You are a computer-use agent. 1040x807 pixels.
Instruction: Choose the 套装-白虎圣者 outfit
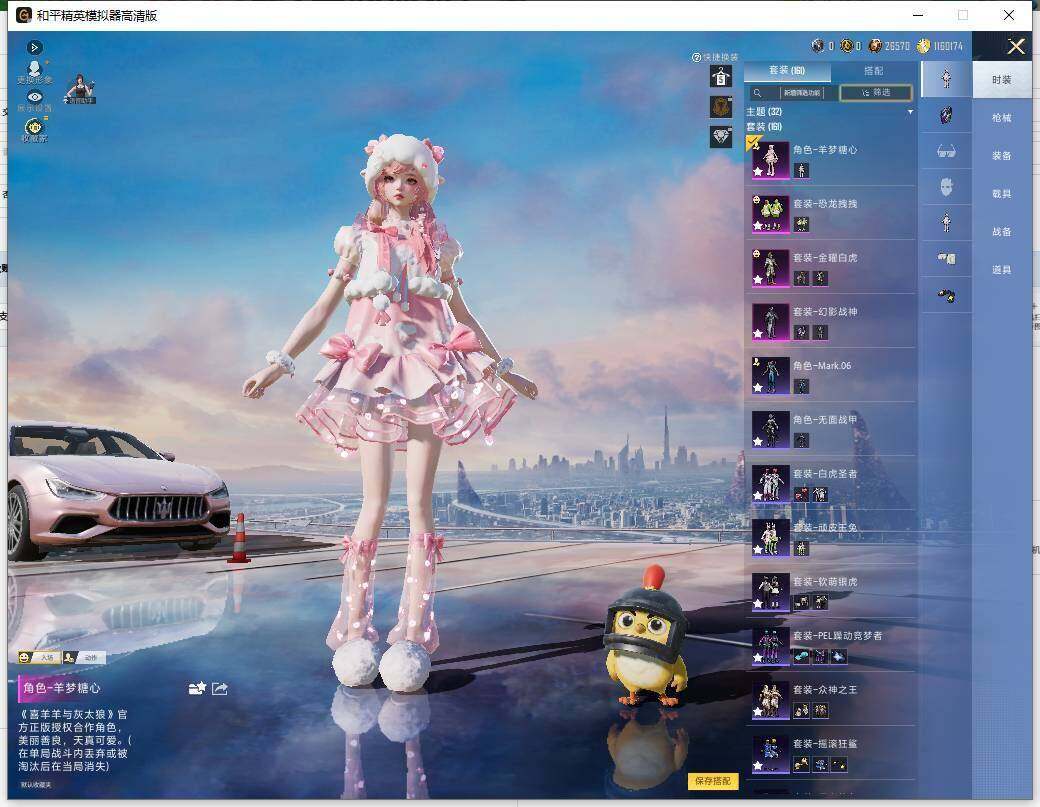pyautogui.click(x=830, y=483)
